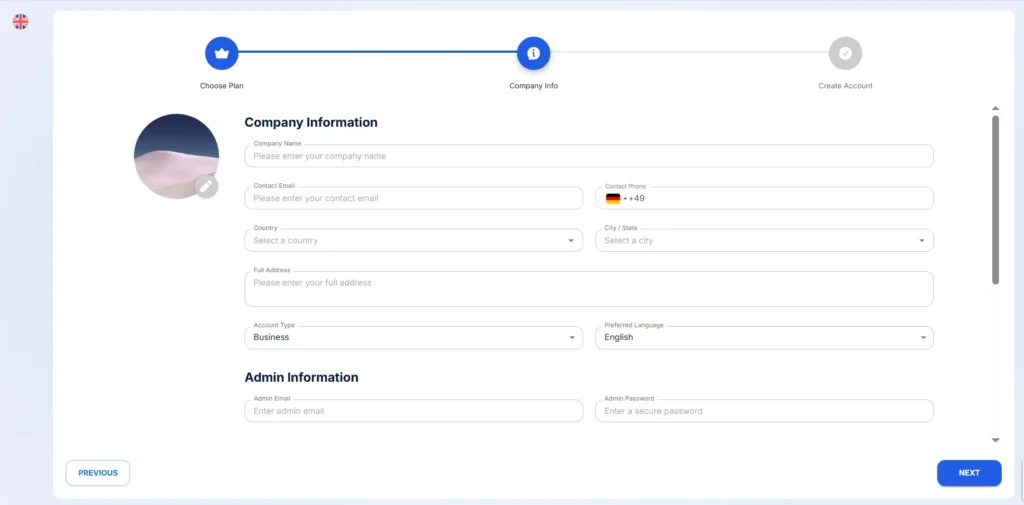Click the UK flag language icon
1024x505 pixels.
(x=20, y=21)
